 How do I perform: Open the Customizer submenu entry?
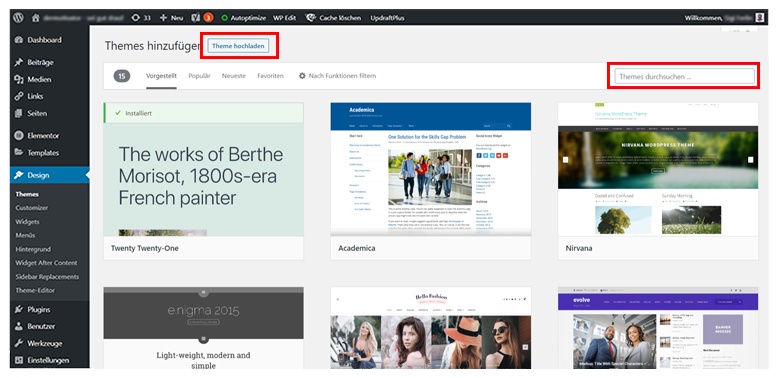(32, 208)
